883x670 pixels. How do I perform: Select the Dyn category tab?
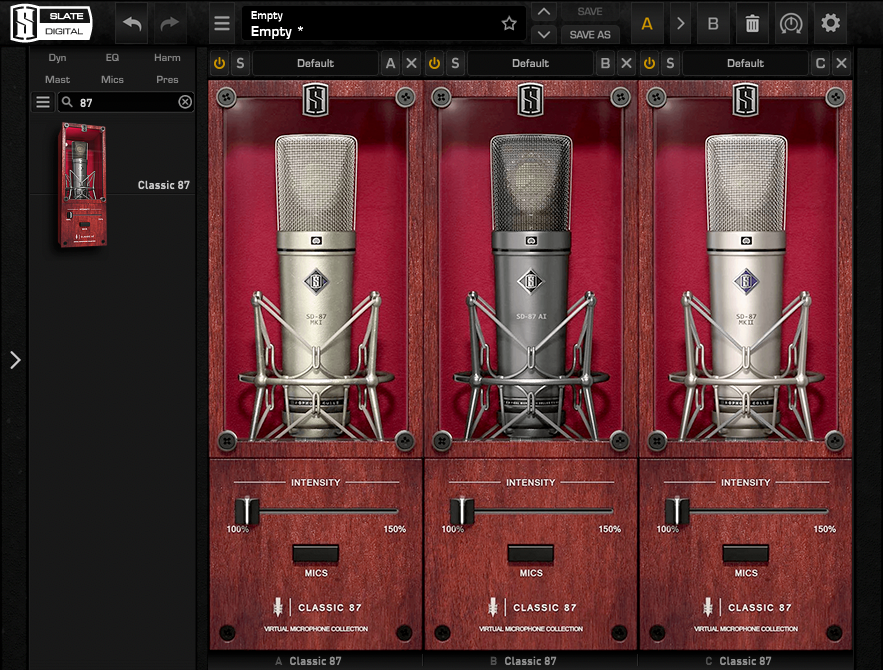click(57, 58)
